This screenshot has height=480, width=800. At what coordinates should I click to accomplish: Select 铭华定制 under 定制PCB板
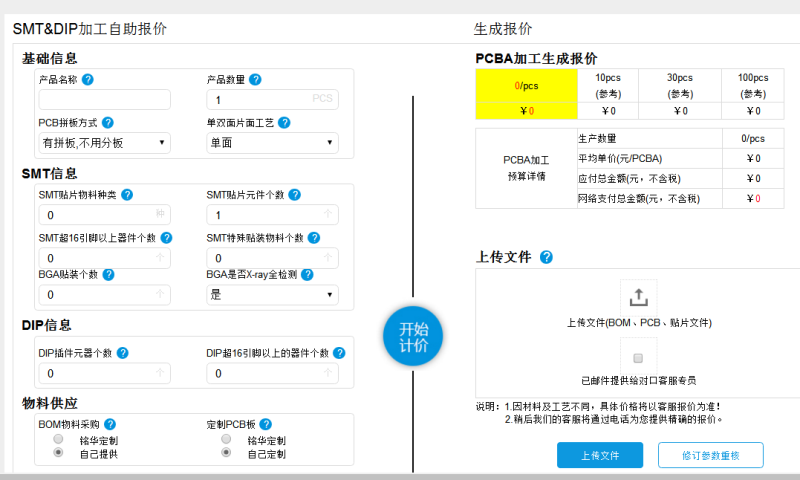(x=226, y=440)
